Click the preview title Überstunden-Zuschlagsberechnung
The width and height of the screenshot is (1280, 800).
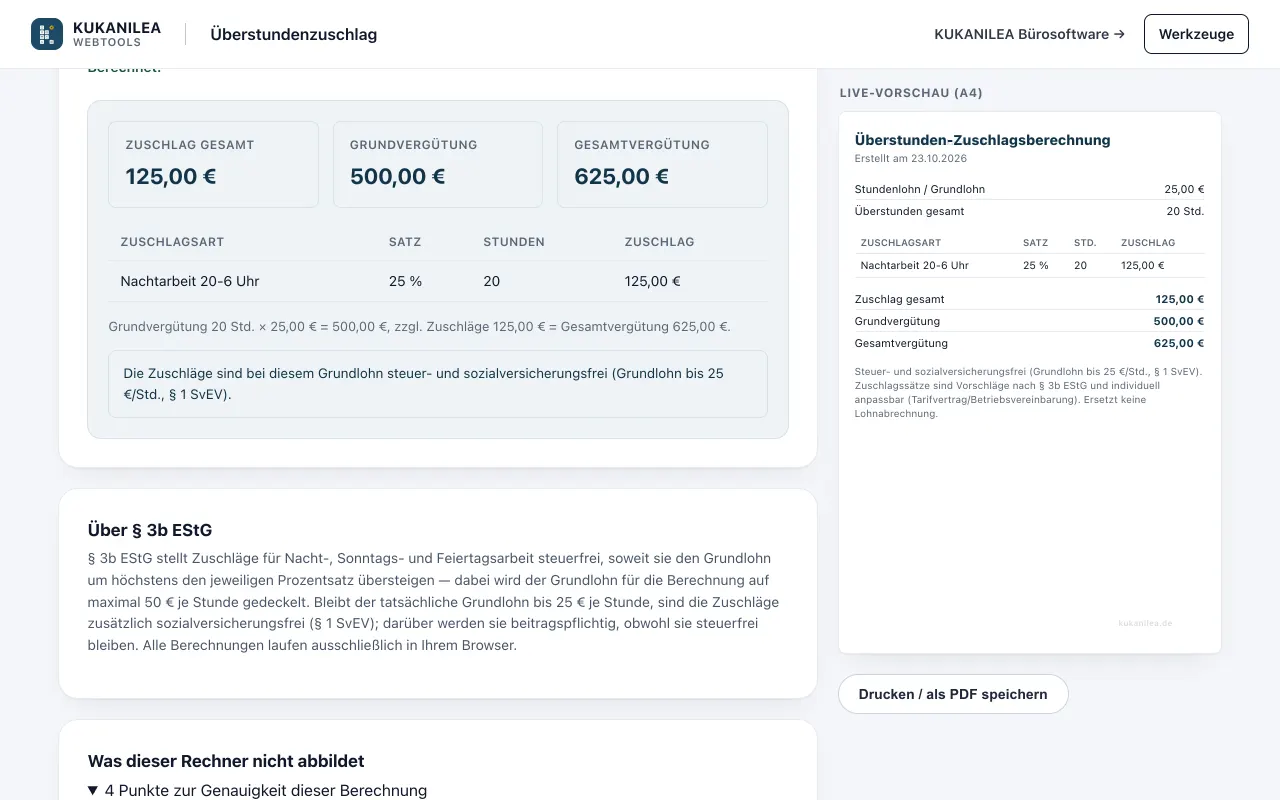click(x=982, y=140)
